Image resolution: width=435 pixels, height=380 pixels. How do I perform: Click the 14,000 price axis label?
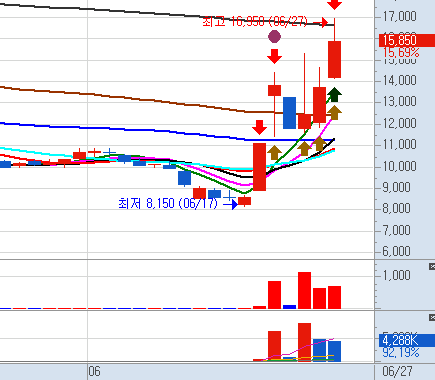tap(400, 80)
